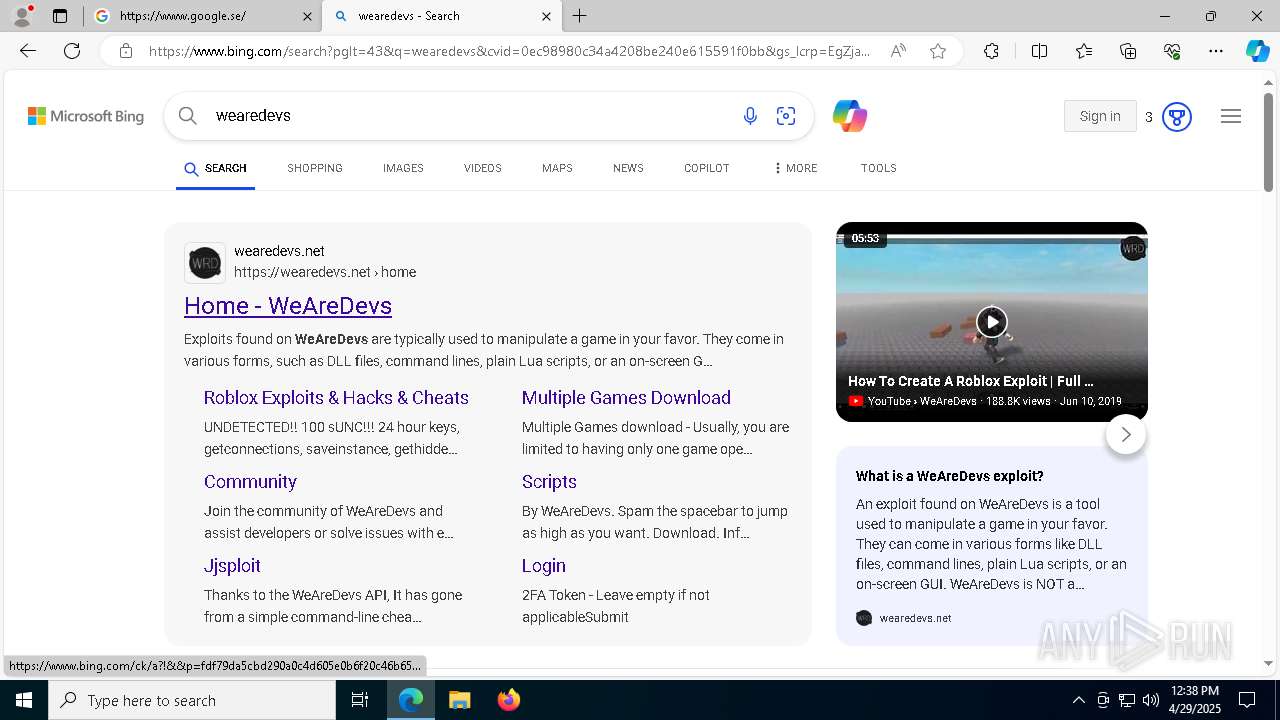
Task: Expand the MORE dropdown
Action: (796, 168)
